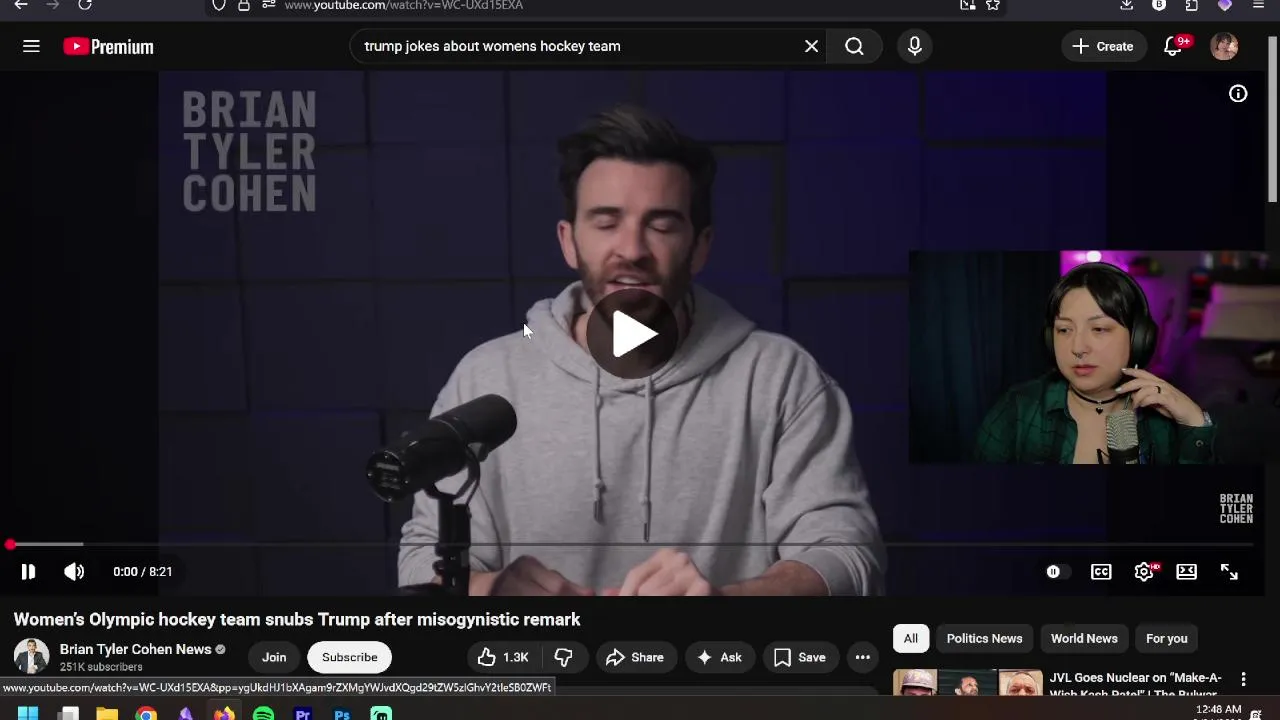
Task: Seek on the video progress bar
Action: [630, 545]
